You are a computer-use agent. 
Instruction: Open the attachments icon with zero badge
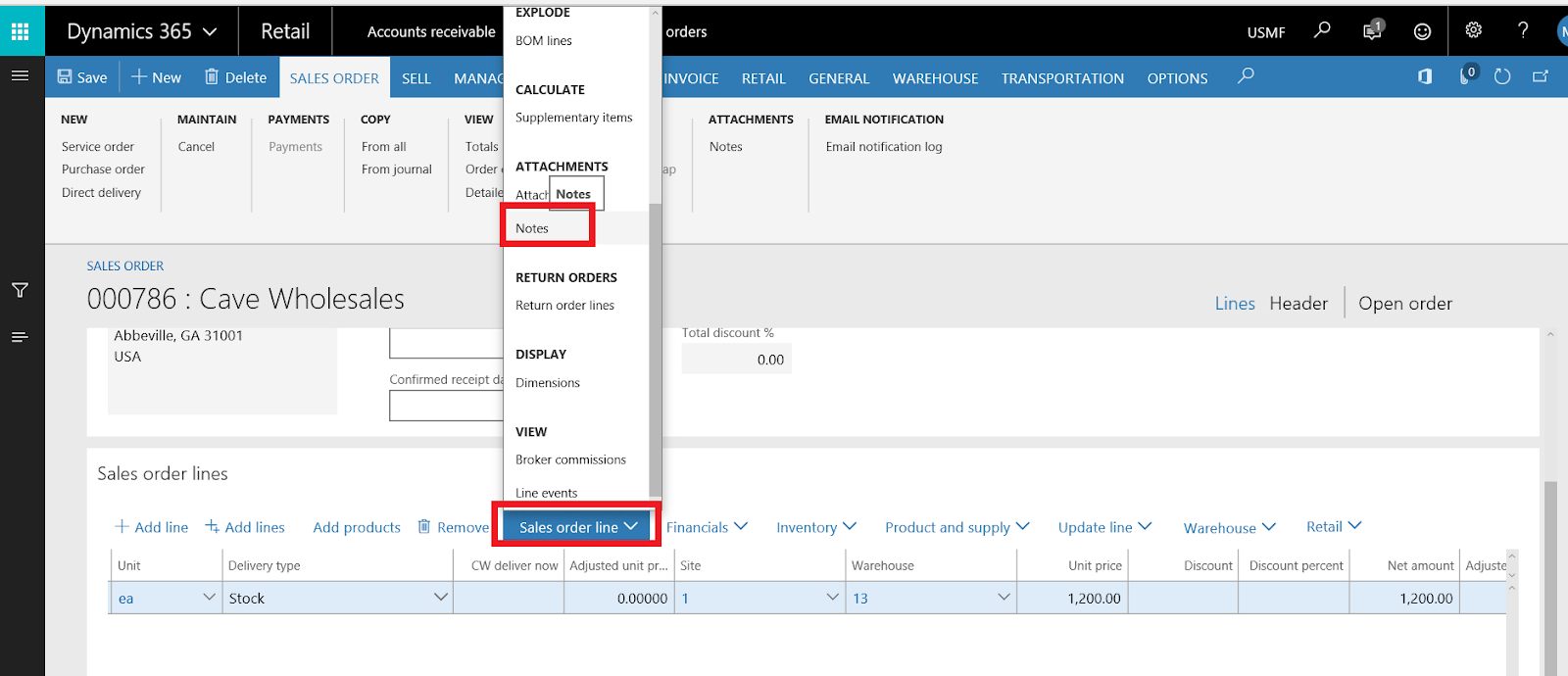point(1467,75)
